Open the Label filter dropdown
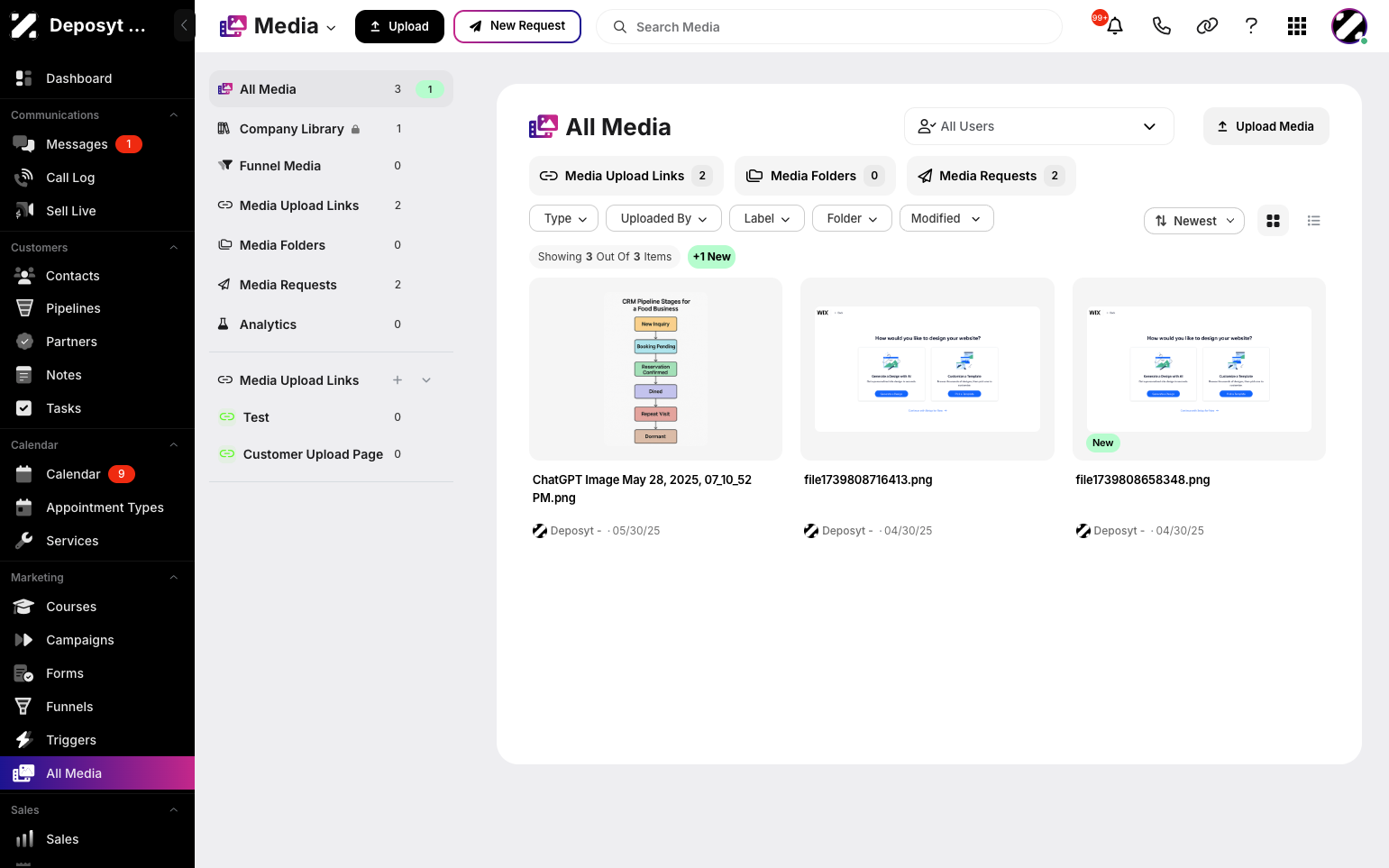This screenshot has height=868, width=1389. 766,218
